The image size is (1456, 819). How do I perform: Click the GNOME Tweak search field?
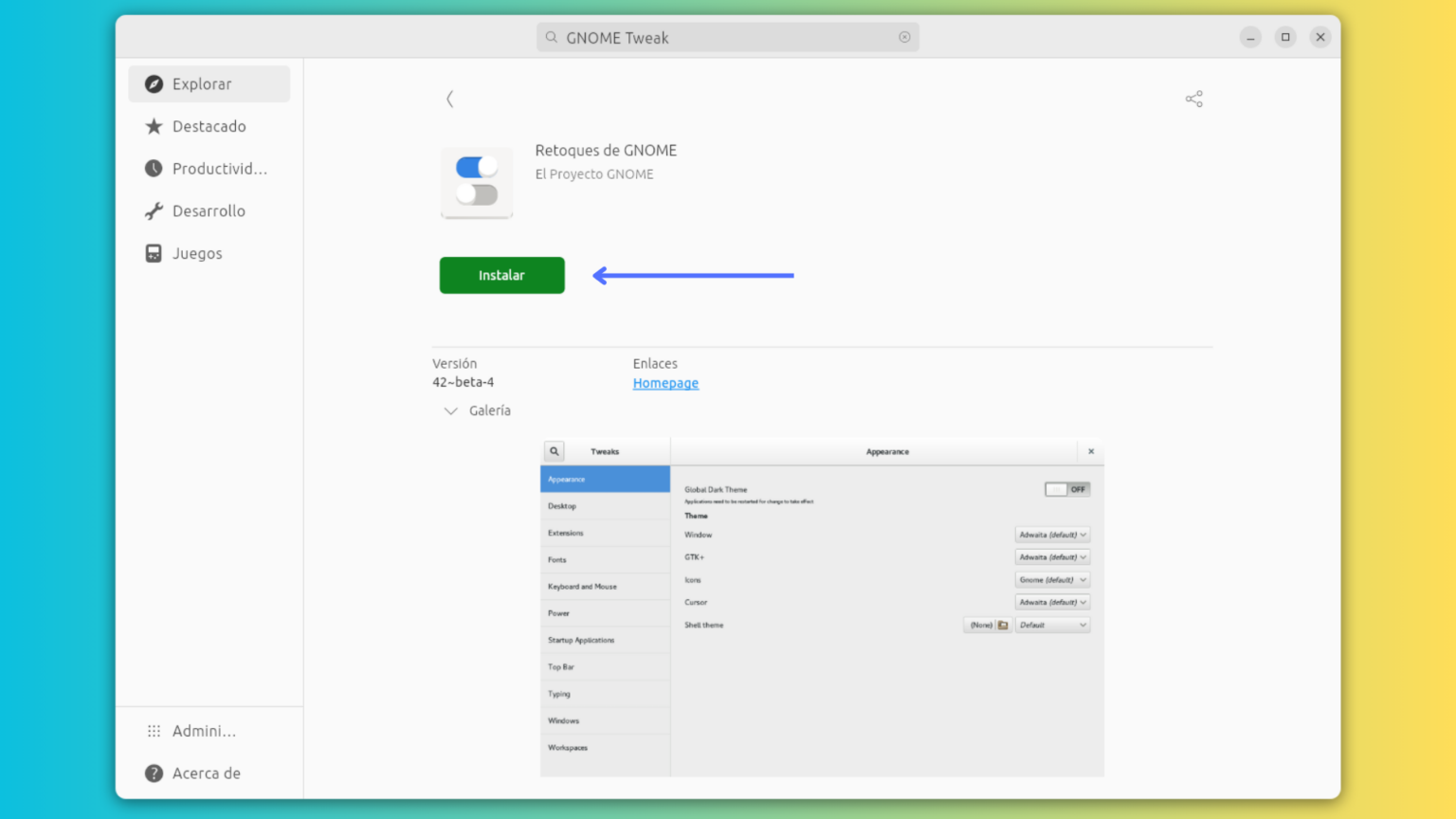pyautogui.click(x=728, y=37)
